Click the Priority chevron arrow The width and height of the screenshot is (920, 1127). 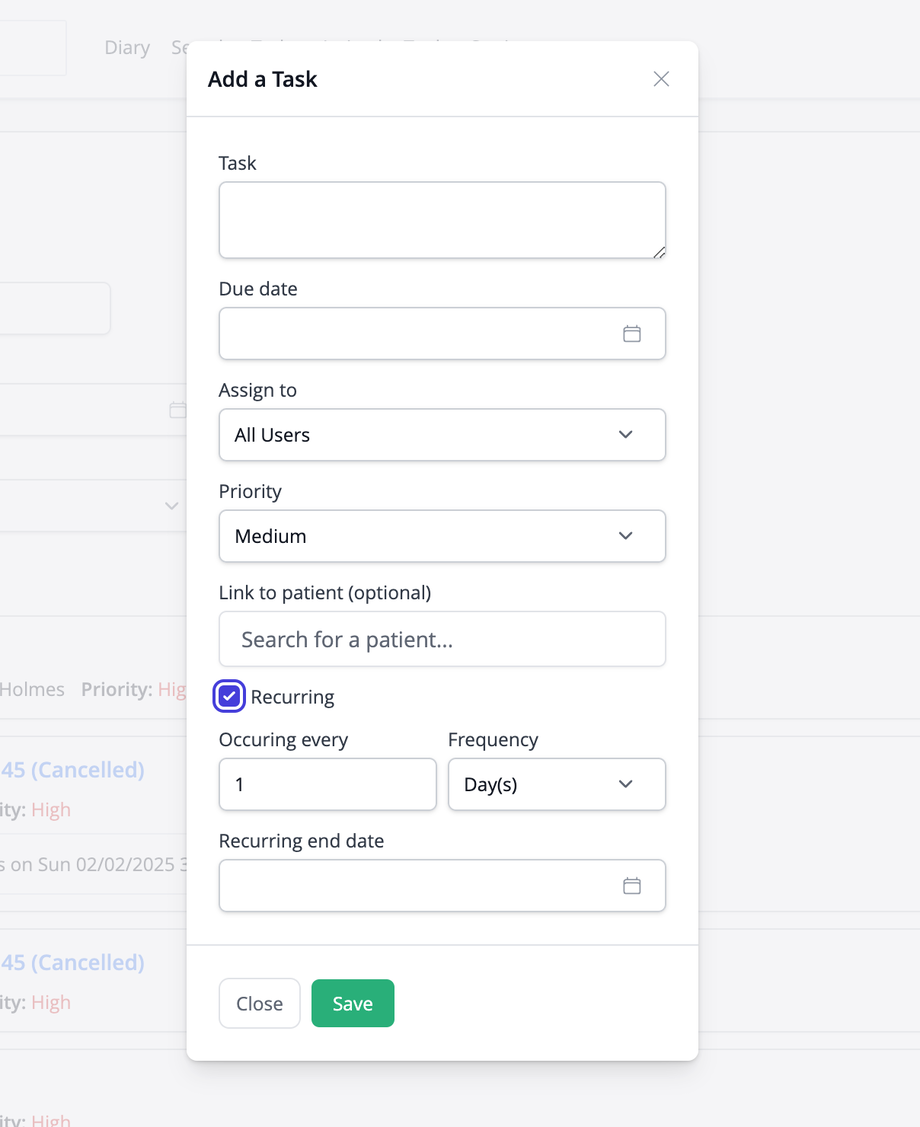626,536
